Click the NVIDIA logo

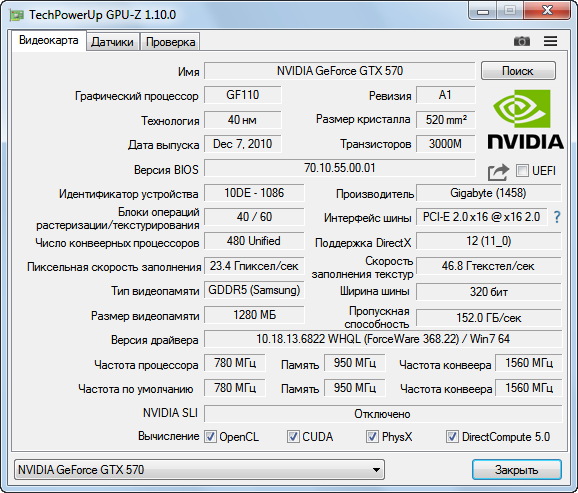[525, 119]
